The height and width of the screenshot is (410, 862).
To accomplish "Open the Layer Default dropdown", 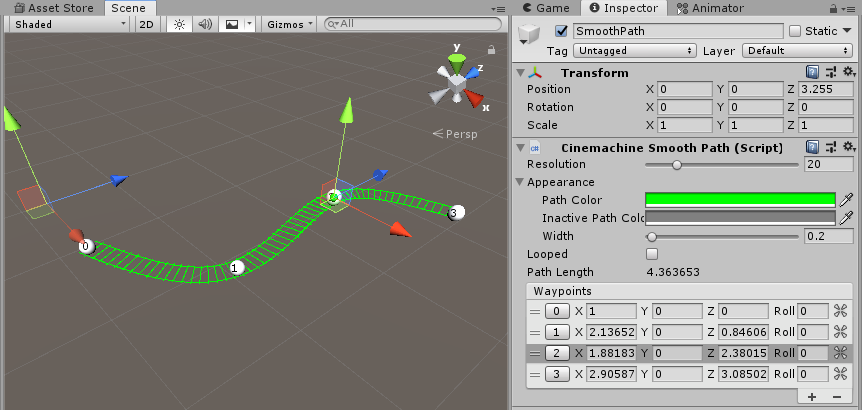I will [798, 51].
